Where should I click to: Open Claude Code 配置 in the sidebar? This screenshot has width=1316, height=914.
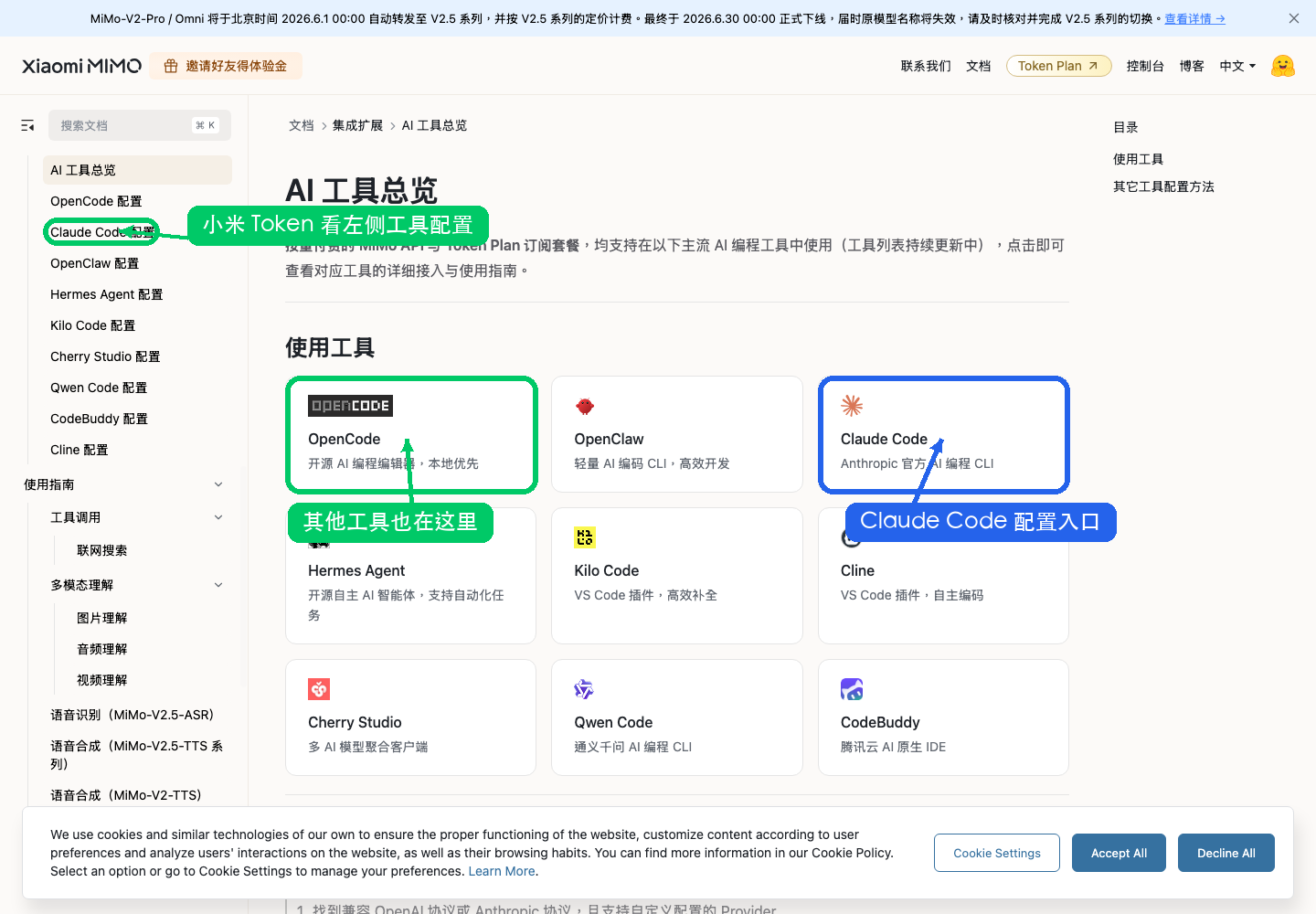[x=102, y=232]
